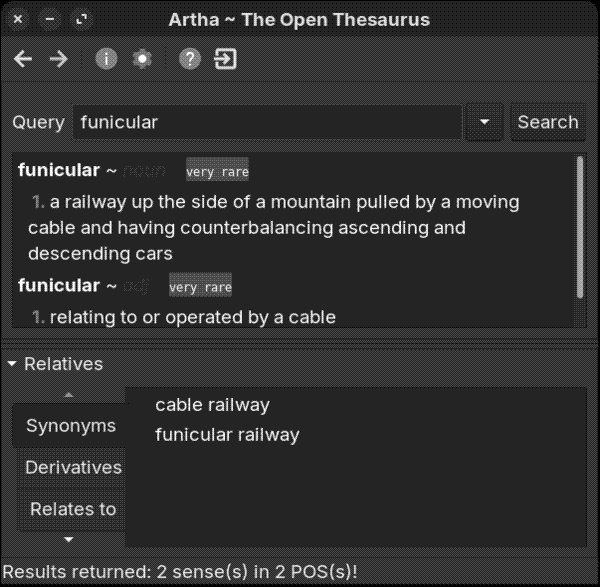Click the 'very rare' tag beside noun
This screenshot has width=600, height=587.
(x=217, y=170)
